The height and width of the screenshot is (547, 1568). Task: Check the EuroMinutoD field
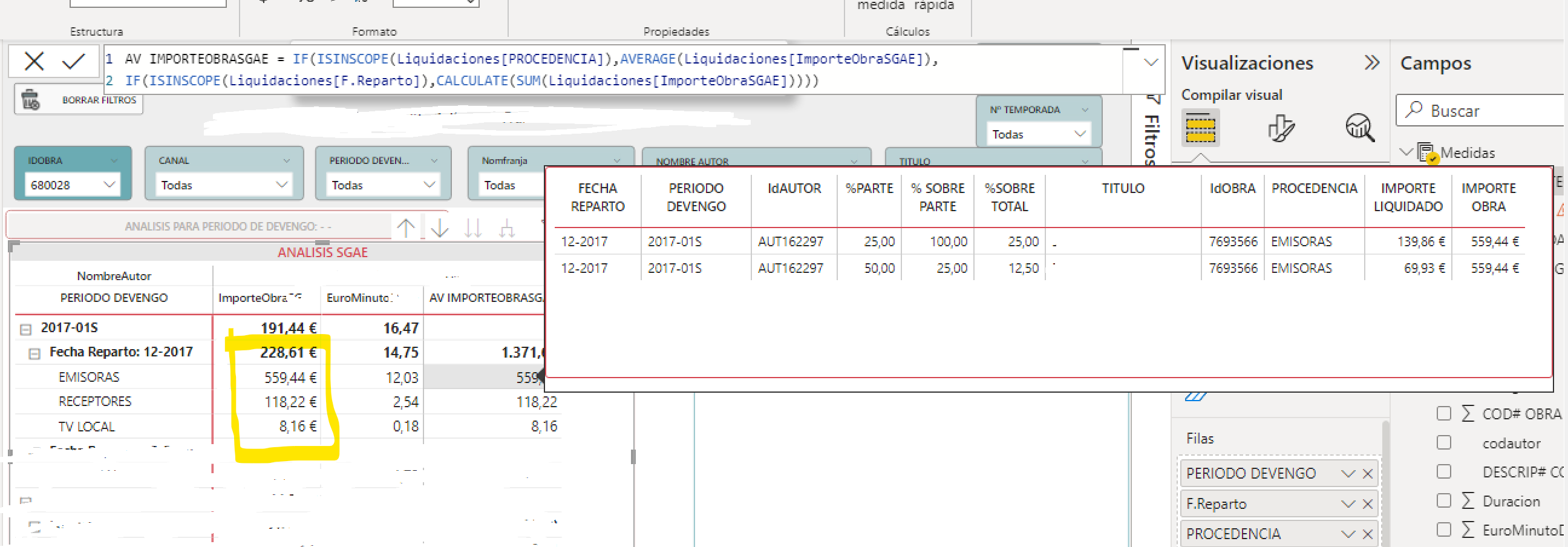(1444, 530)
